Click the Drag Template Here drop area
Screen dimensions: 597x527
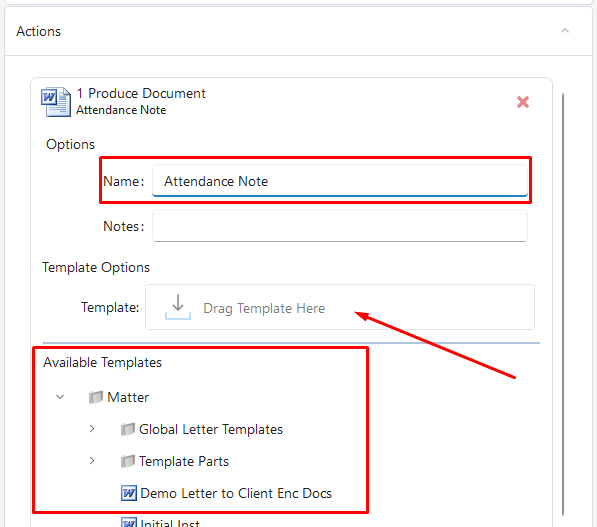(x=340, y=307)
